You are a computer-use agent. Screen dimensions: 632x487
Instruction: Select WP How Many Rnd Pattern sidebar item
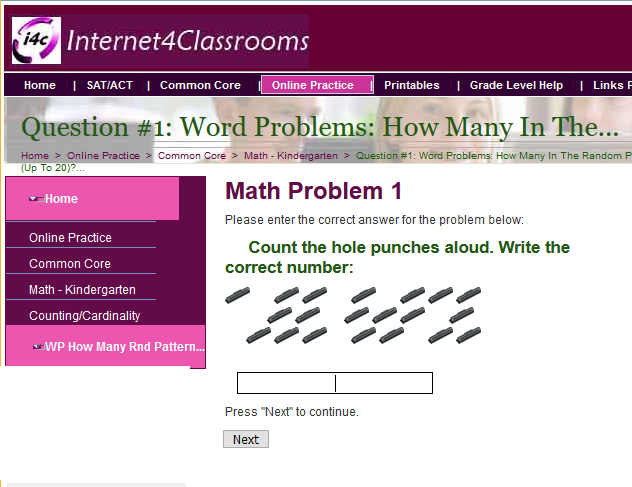pyautogui.click(x=106, y=346)
